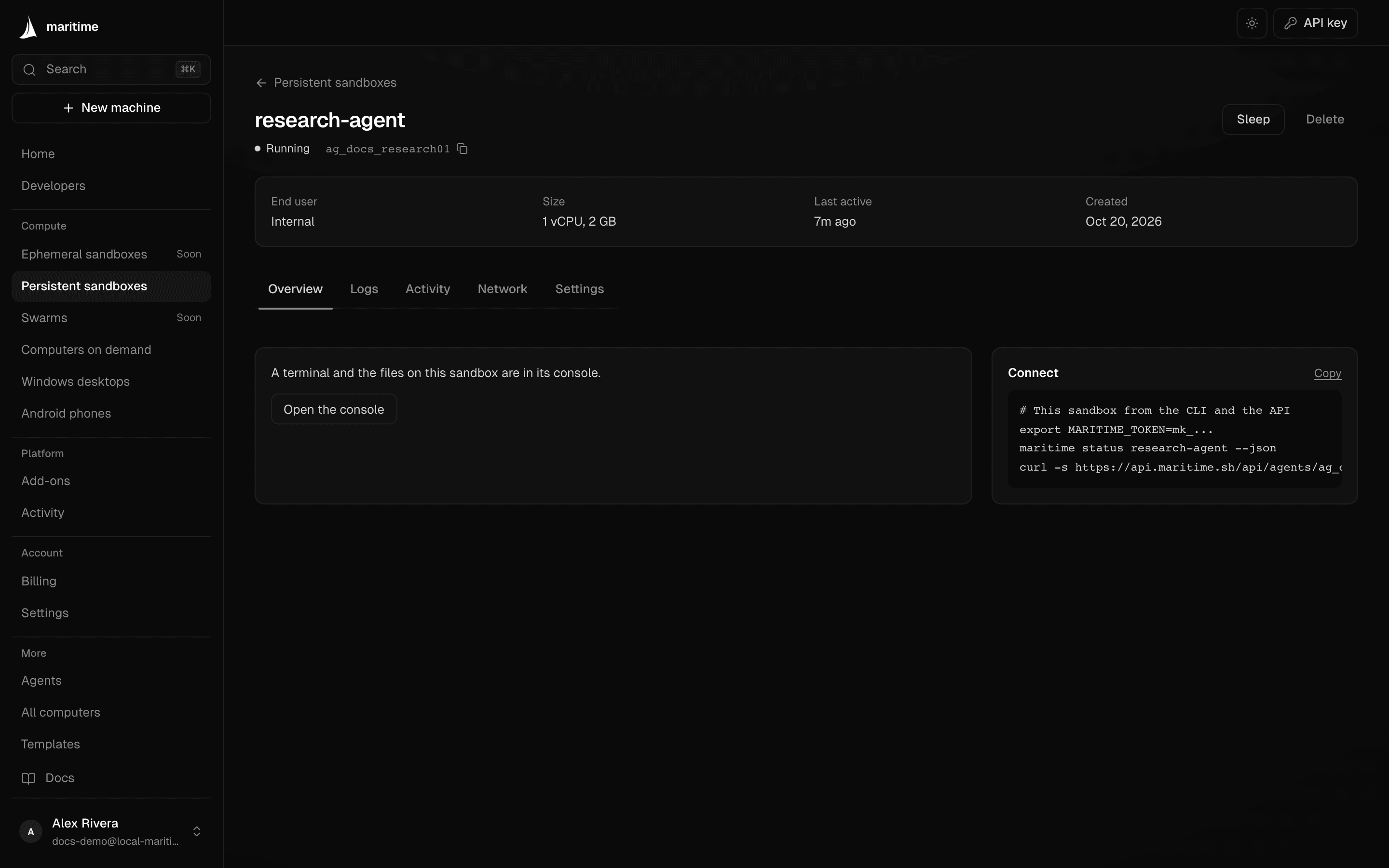This screenshot has height=868, width=1389.
Task: Open Windows desktops
Action: point(111,382)
